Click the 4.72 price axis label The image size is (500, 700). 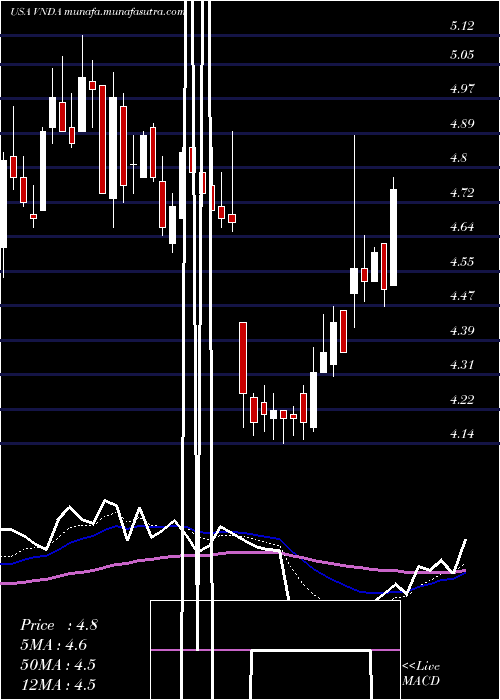click(x=462, y=193)
